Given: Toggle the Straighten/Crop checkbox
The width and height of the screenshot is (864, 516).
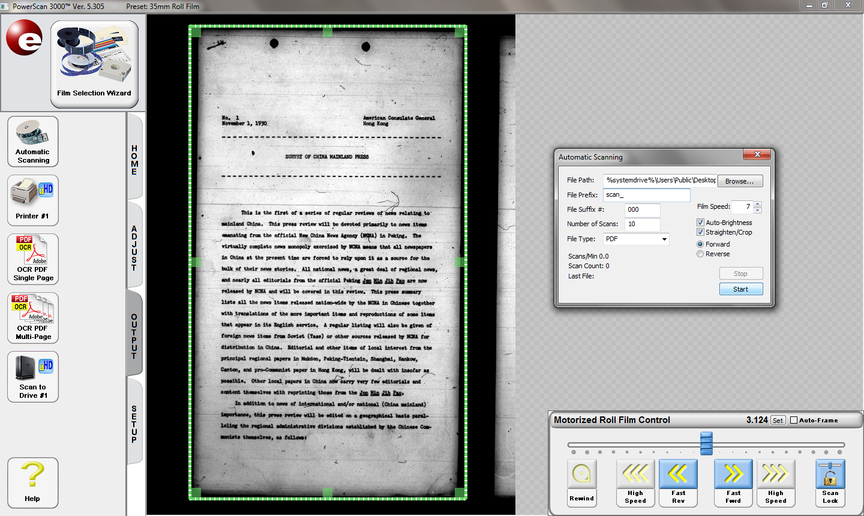Looking at the screenshot, I should click(701, 233).
